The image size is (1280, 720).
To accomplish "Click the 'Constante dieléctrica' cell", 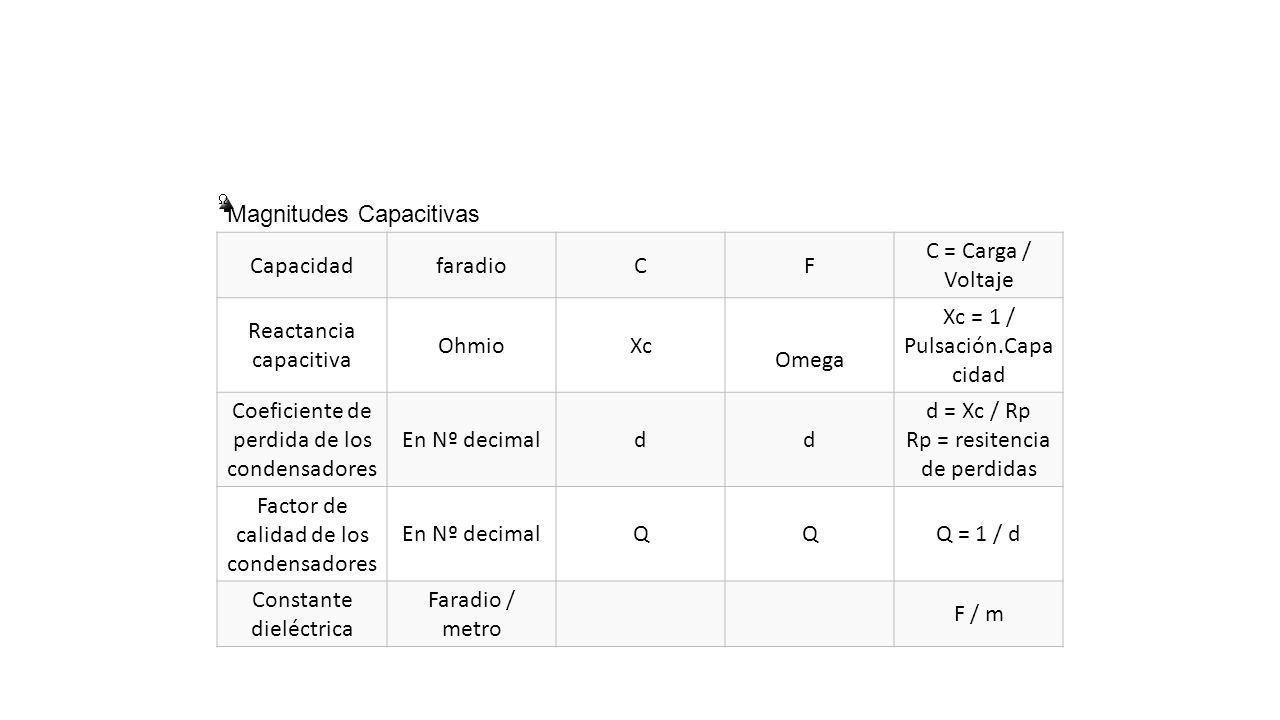I will [x=302, y=614].
